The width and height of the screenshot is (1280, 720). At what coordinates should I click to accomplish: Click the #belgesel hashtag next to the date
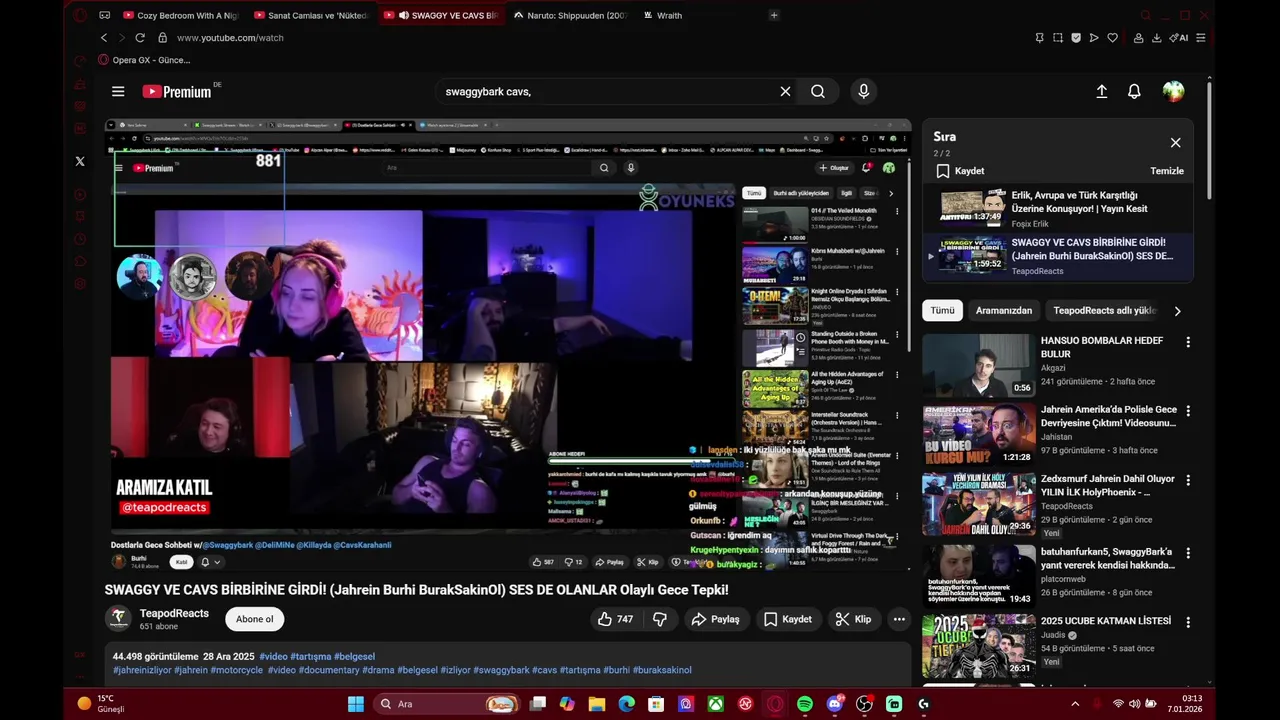tap(354, 657)
